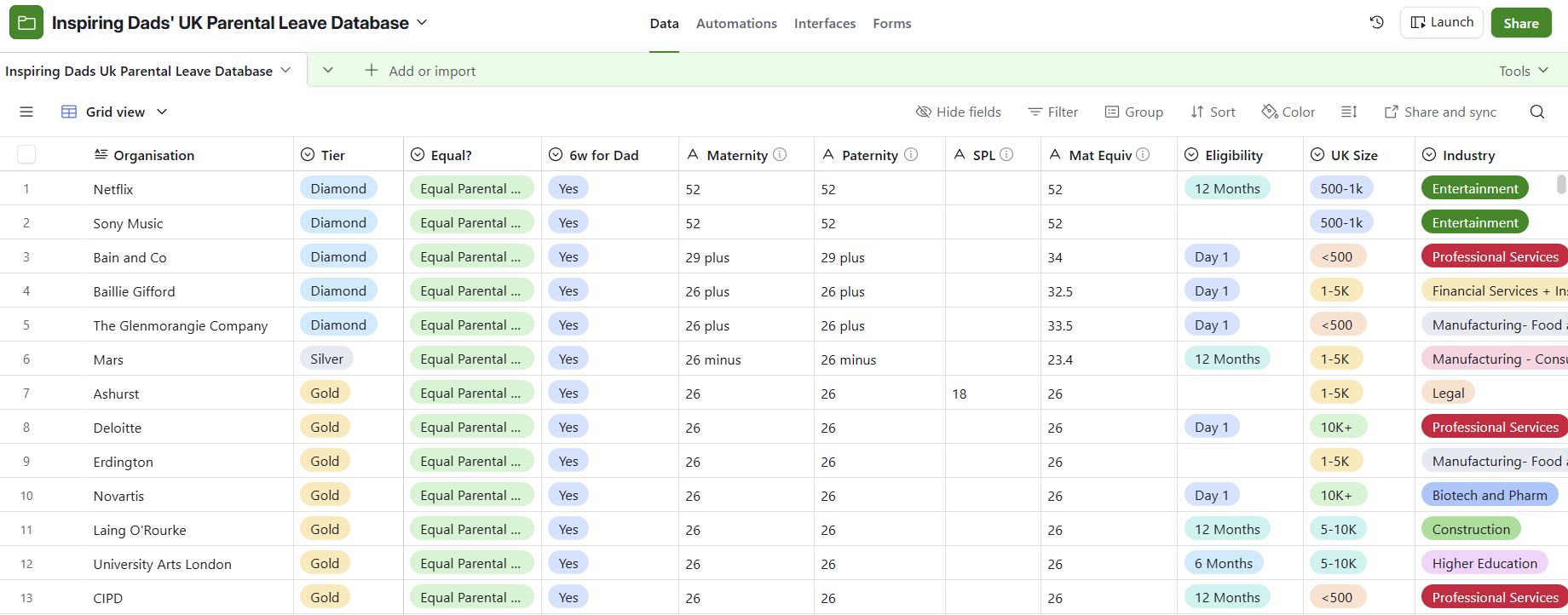Screen dimensions: 1568x615
Task: Open the sidebar hamburger menu
Action: click(x=26, y=112)
